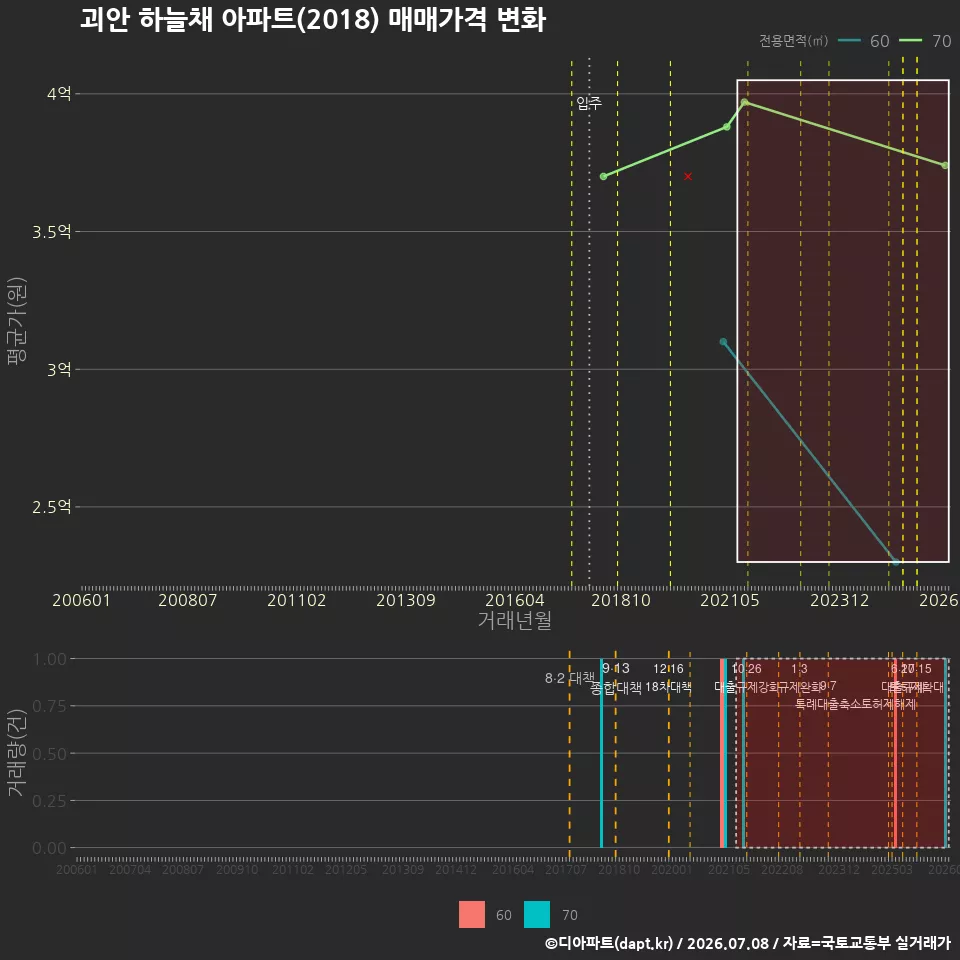Click 202105 on the price chart x-axis
Image resolution: width=960 pixels, height=960 pixels.
pos(730,600)
